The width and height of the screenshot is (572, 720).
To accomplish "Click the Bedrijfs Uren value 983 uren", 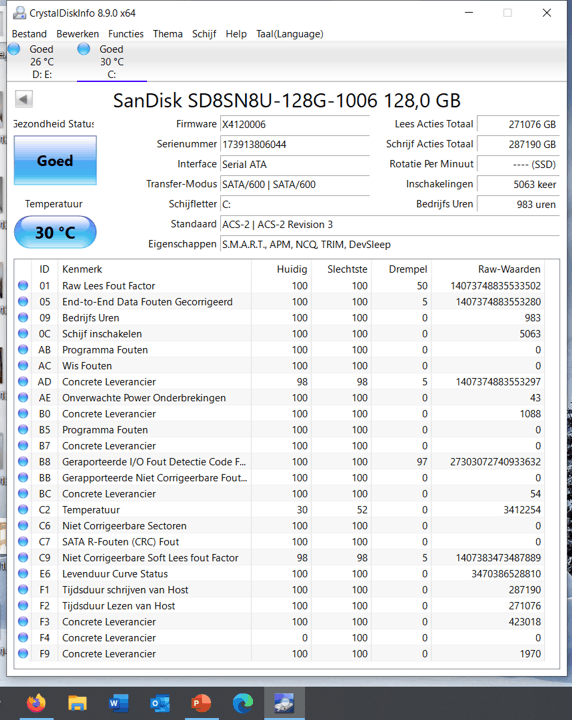I will (x=518, y=204).
